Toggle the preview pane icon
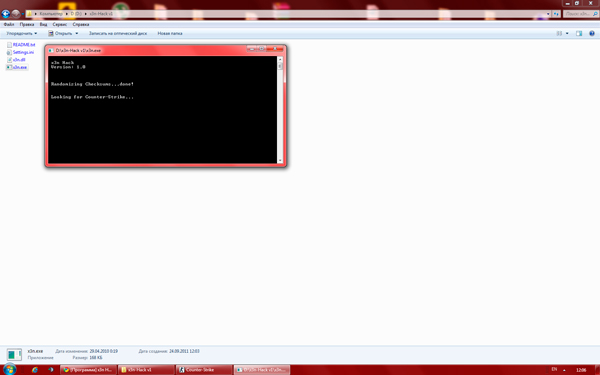The width and height of the screenshot is (600, 375). 579,34
